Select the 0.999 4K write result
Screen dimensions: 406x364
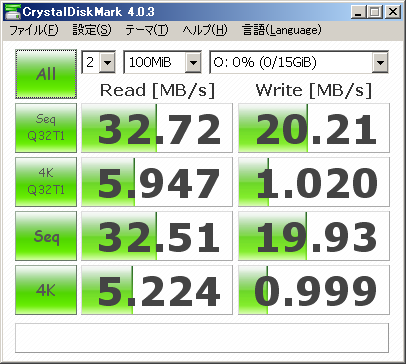coord(314,290)
